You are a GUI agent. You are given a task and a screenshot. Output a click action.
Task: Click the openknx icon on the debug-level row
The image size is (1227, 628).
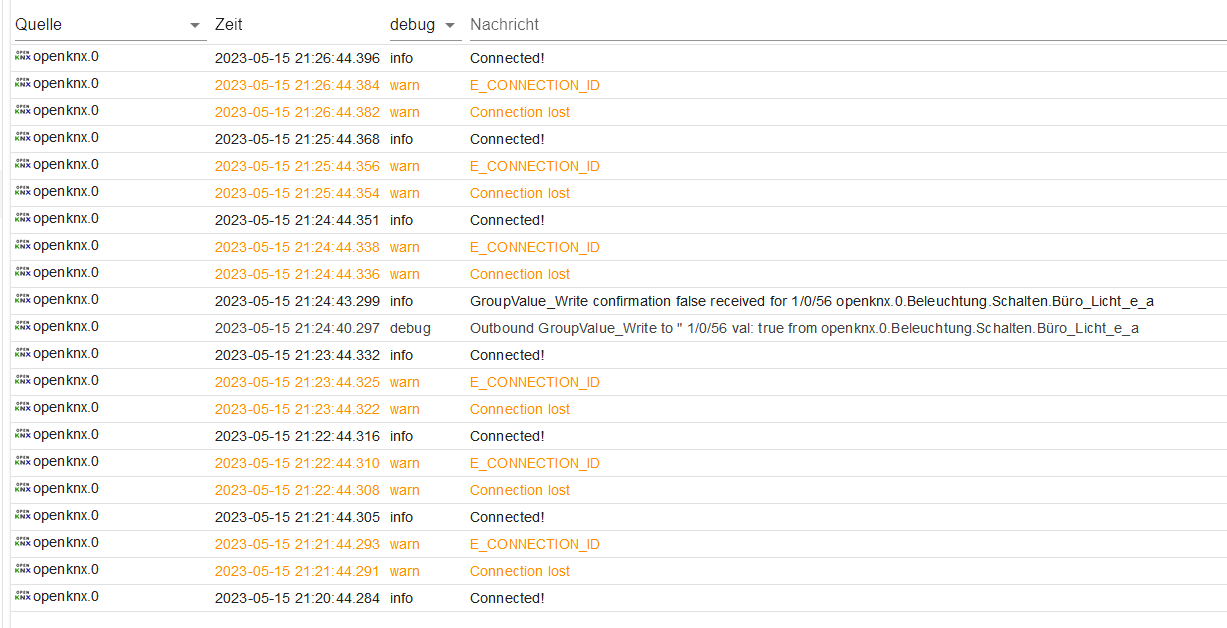point(22,327)
